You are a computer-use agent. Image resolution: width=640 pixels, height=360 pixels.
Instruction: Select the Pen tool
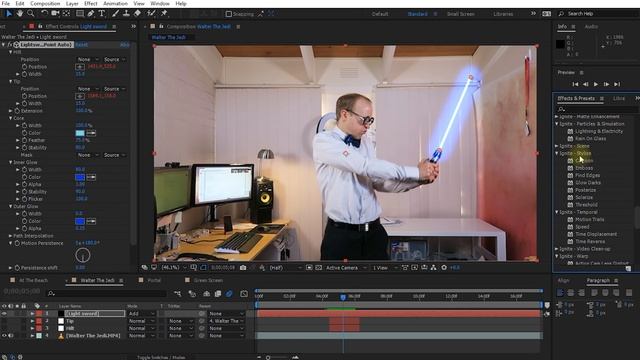pos(91,13)
